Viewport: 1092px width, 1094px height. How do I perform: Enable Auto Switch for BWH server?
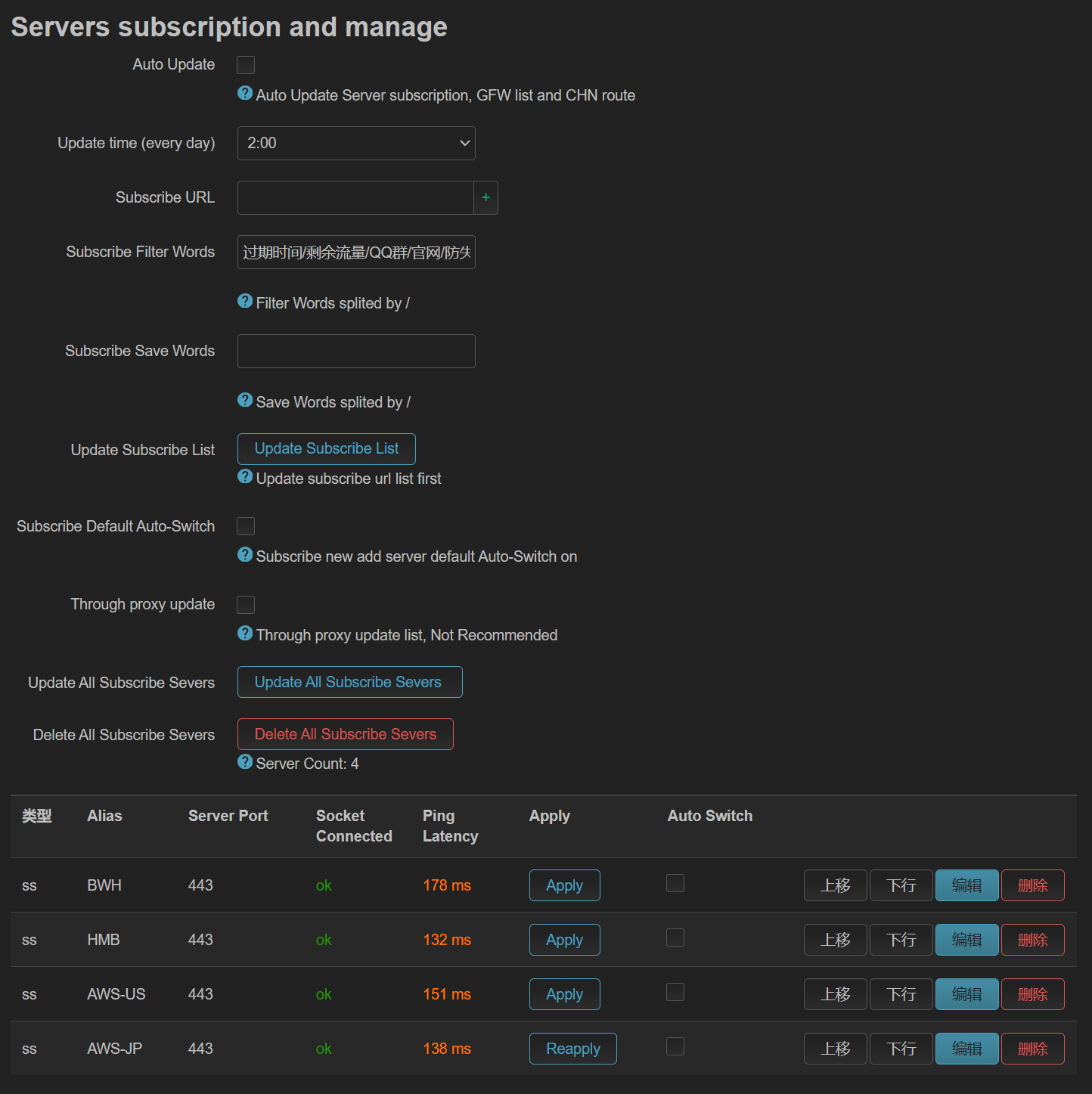click(675, 883)
